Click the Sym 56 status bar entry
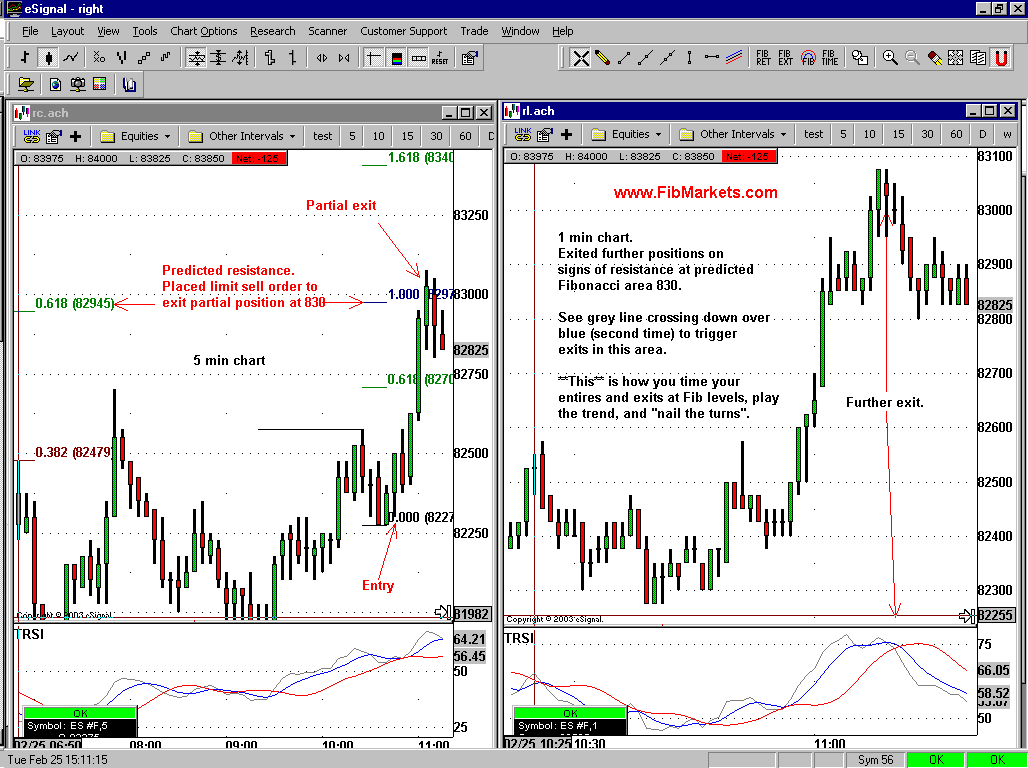Screen dimensions: 1028x768 point(875,759)
